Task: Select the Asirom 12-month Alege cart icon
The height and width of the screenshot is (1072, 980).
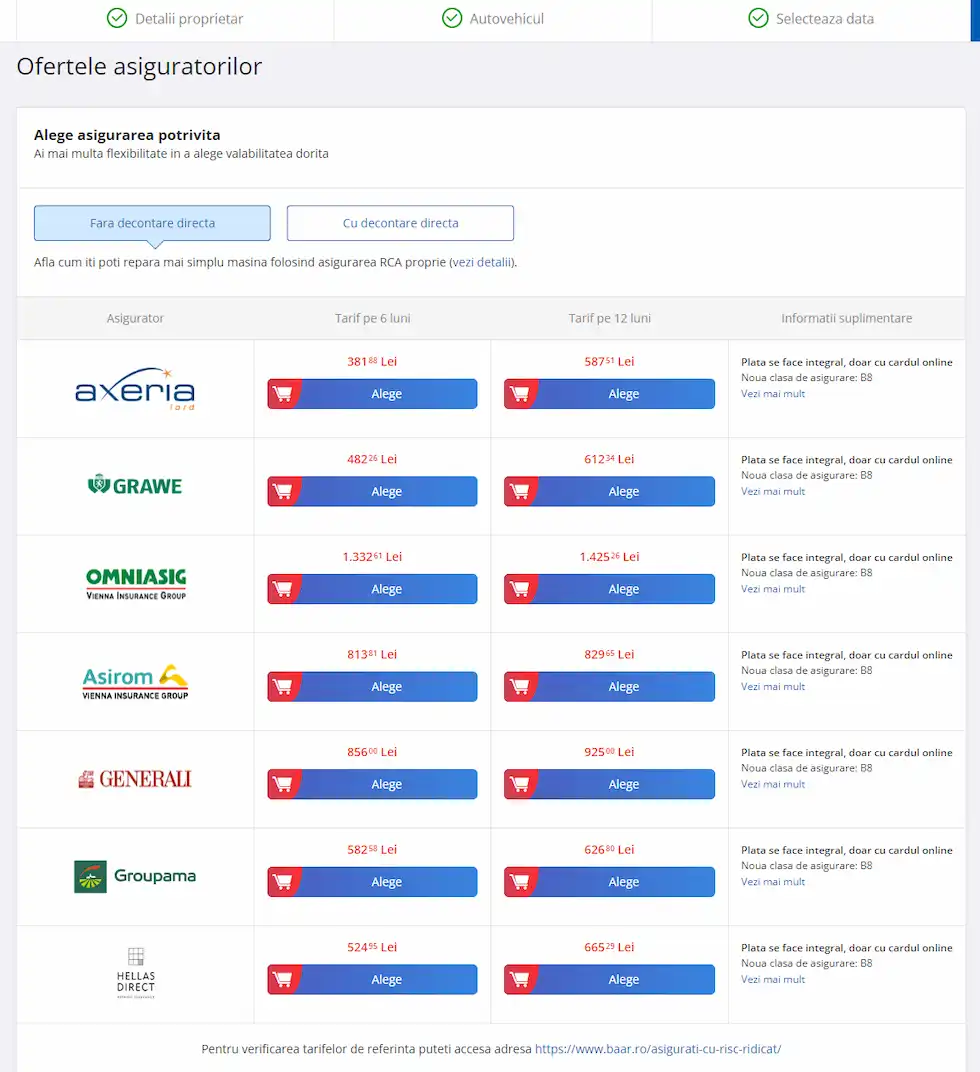Action: coord(520,686)
